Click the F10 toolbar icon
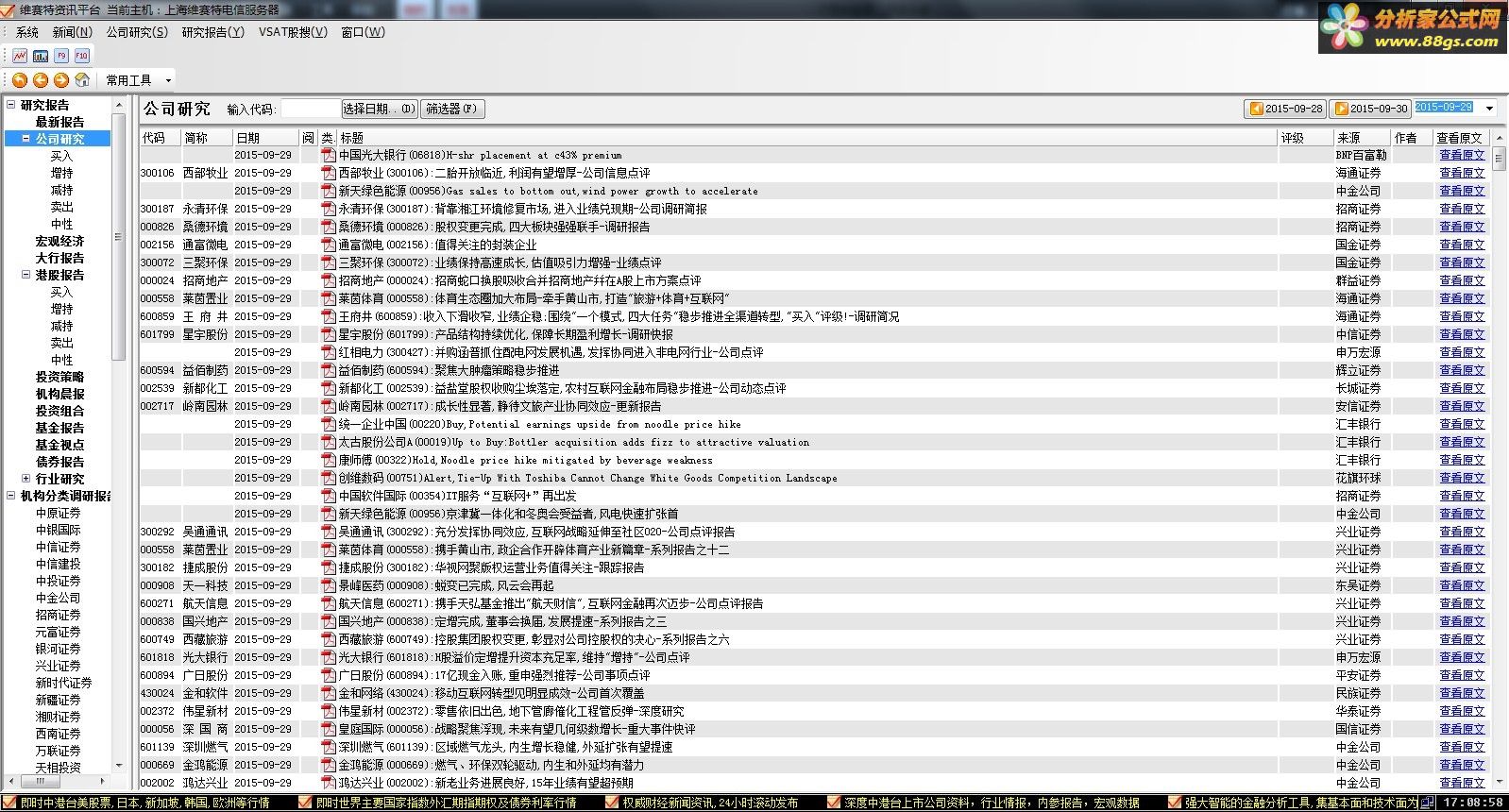Viewport: 1509px width, 812px height. 82,56
